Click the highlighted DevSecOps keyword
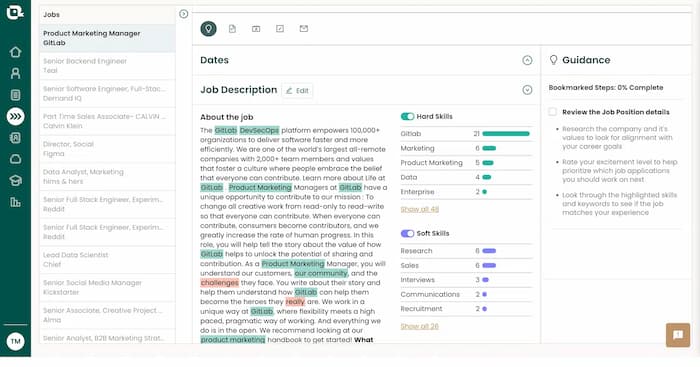Image resolution: width=700 pixels, height=367 pixels. [259, 130]
